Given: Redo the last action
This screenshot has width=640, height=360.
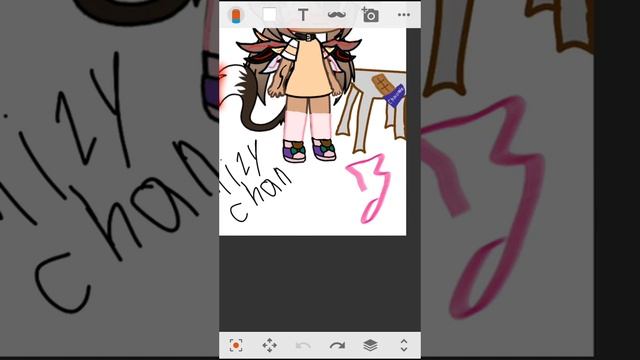Looking at the screenshot, I should (337, 346).
